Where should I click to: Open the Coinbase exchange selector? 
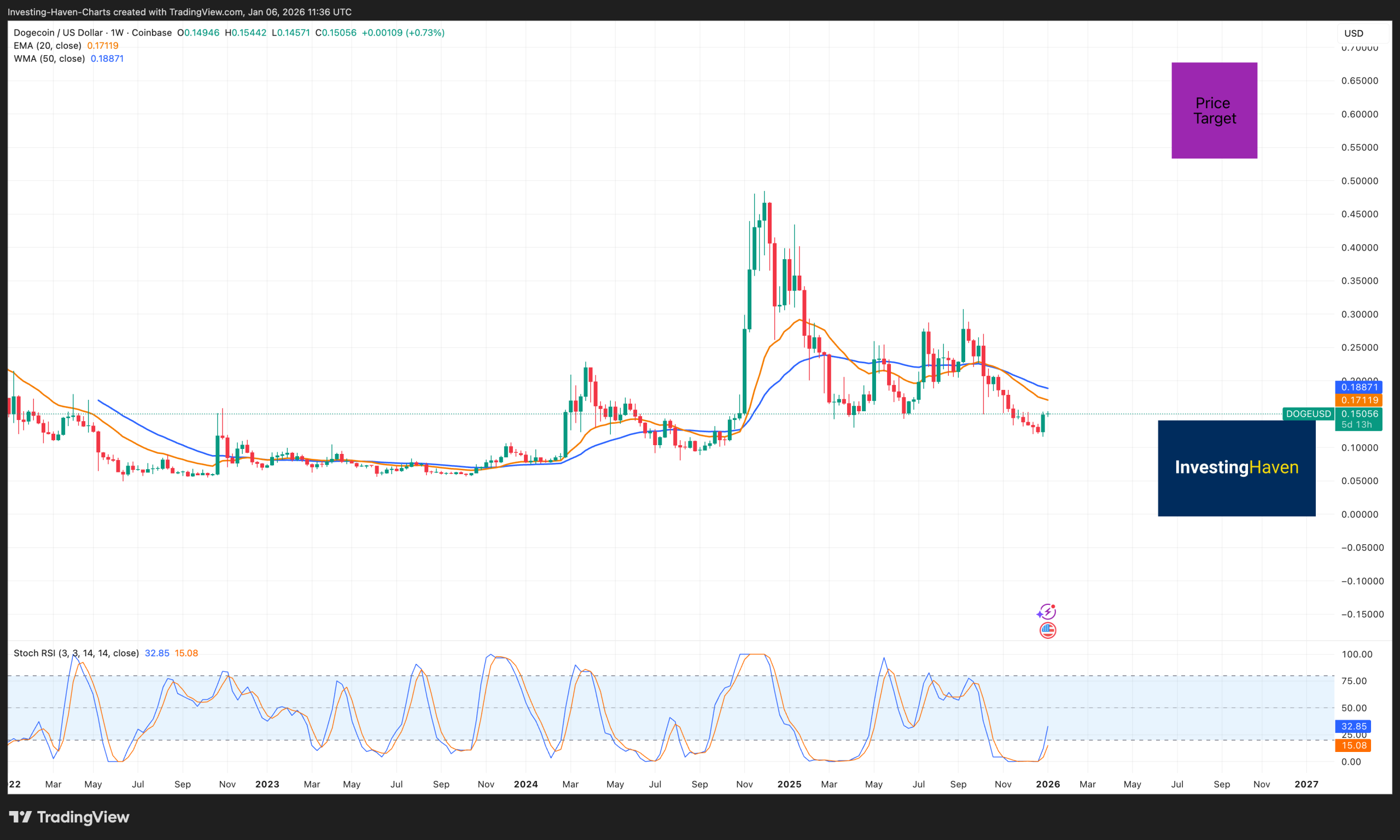click(150, 32)
